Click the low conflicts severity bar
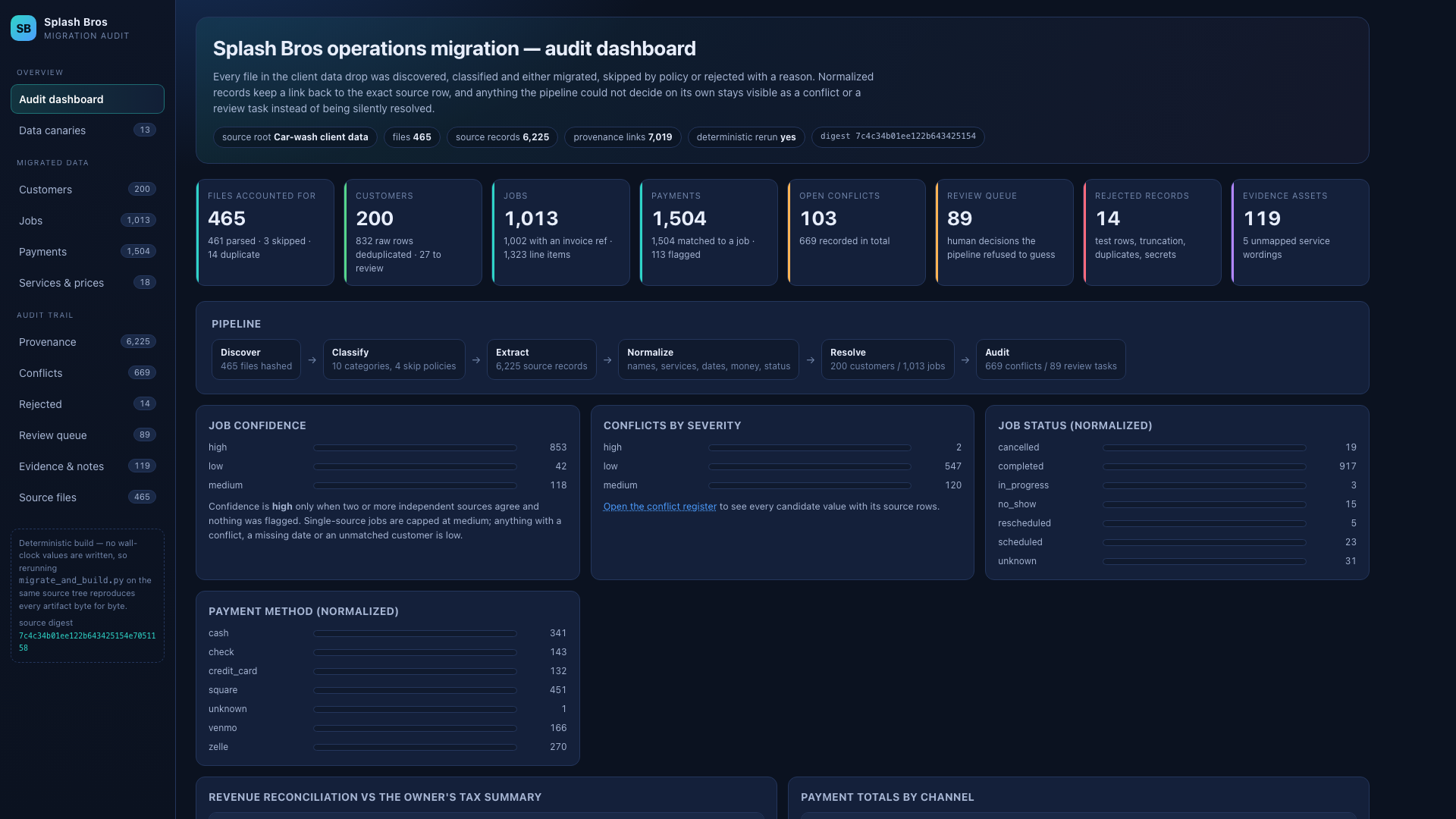 click(810, 466)
